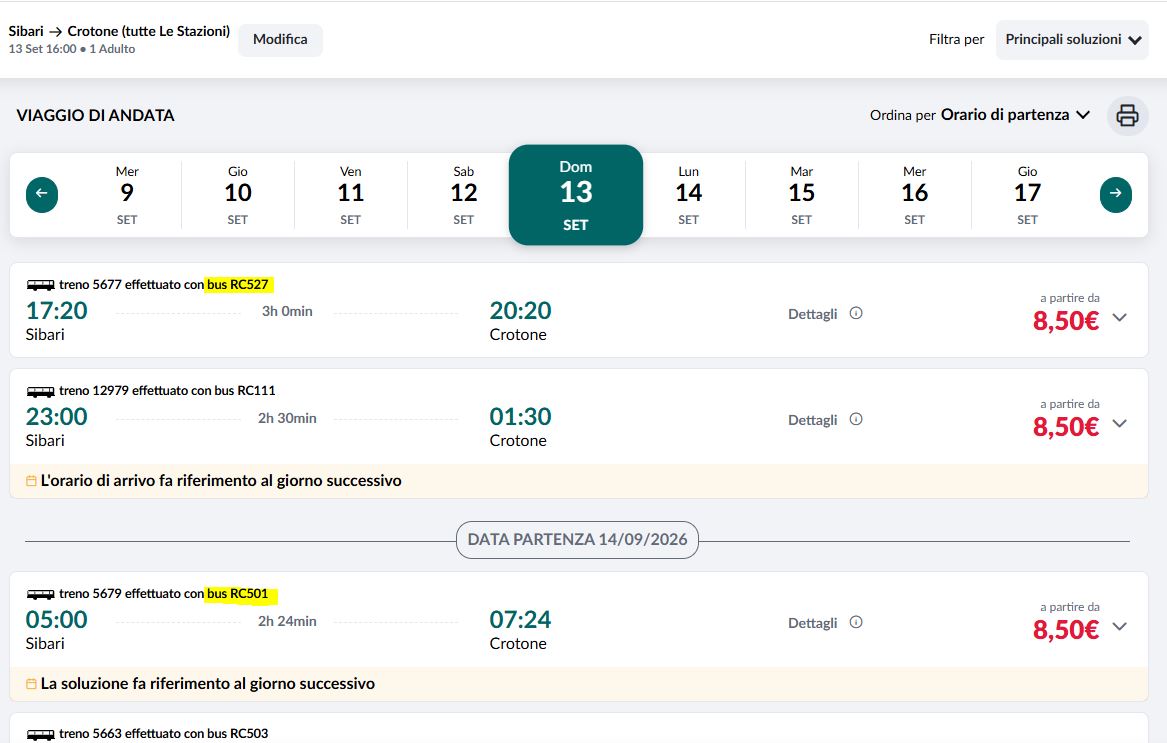The height and width of the screenshot is (743, 1167).
Task: Expand price options for 23:00 departure
Action: (1119, 424)
